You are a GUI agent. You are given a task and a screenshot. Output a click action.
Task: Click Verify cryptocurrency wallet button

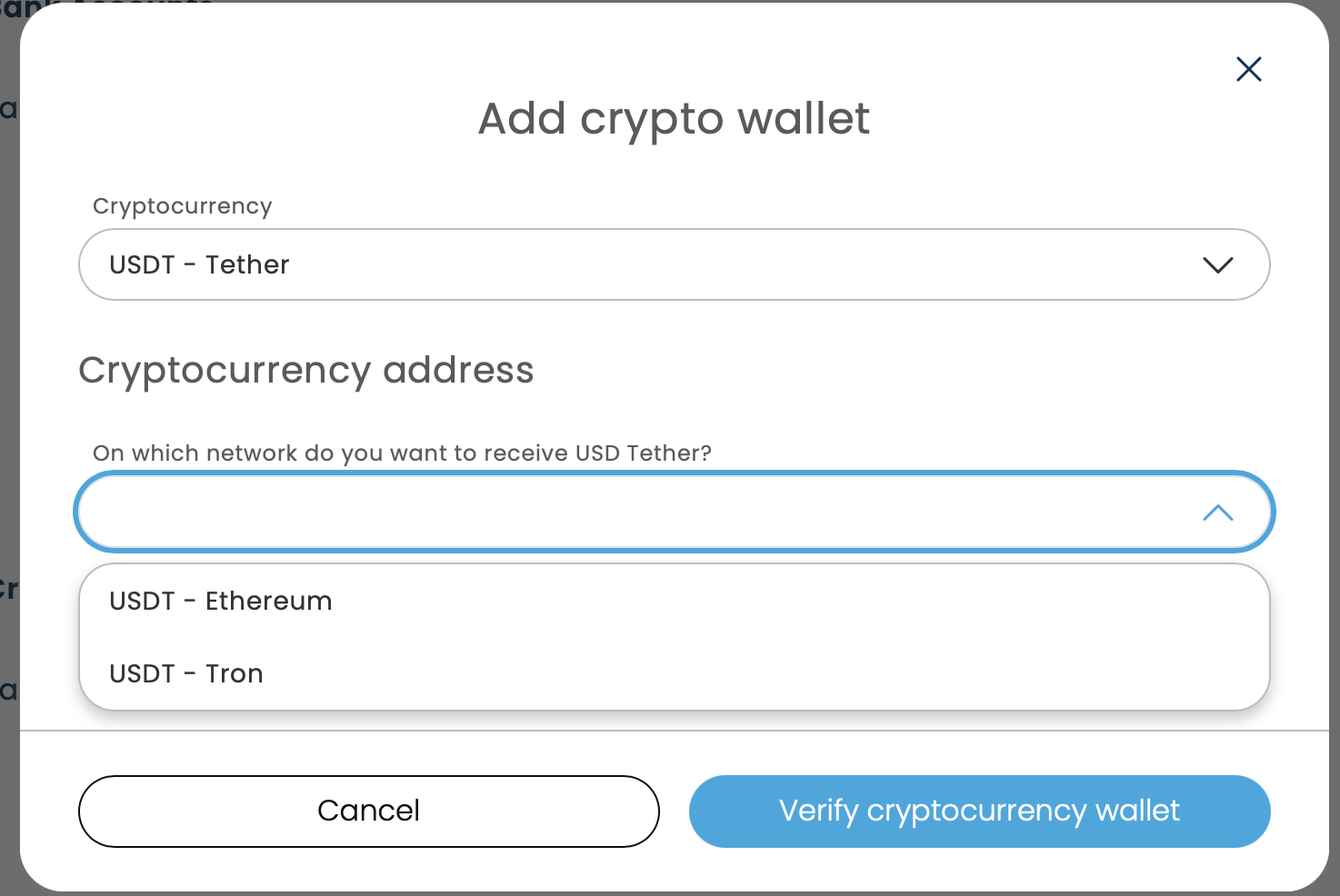(979, 811)
